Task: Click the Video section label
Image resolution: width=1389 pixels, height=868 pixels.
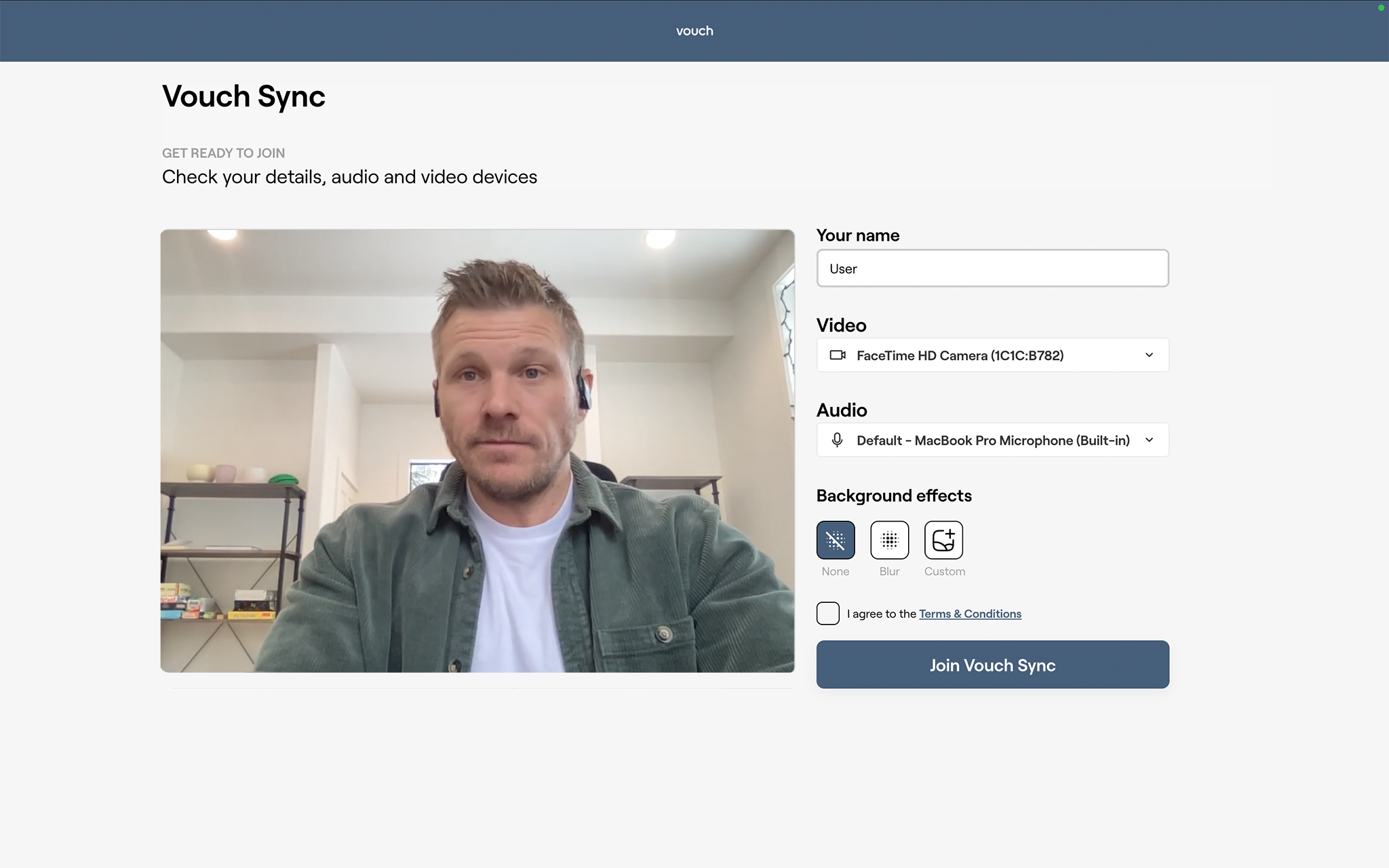Action: [842, 325]
